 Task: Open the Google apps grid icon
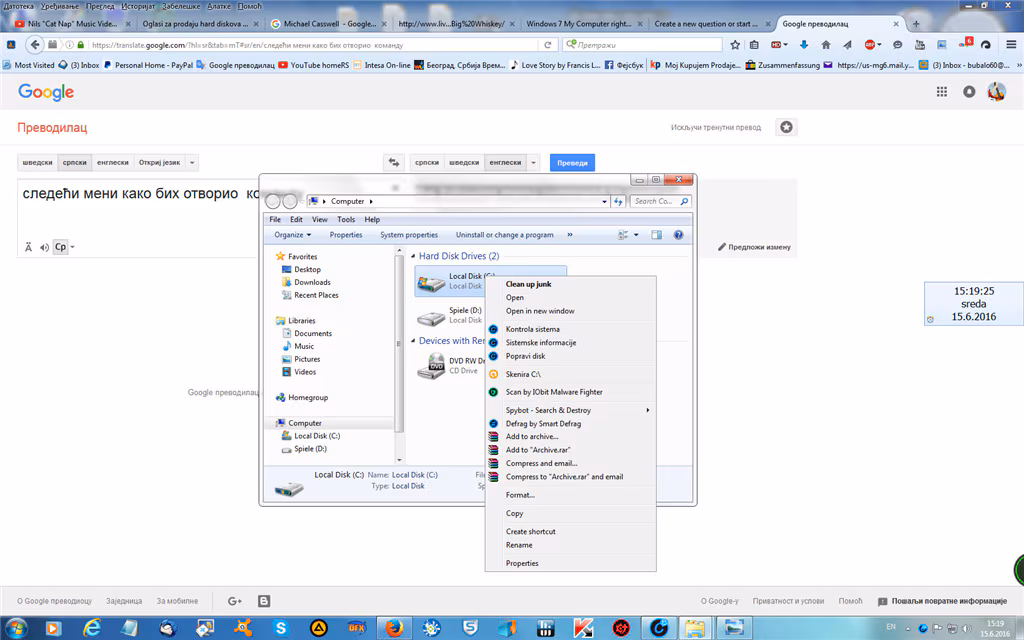(x=942, y=92)
